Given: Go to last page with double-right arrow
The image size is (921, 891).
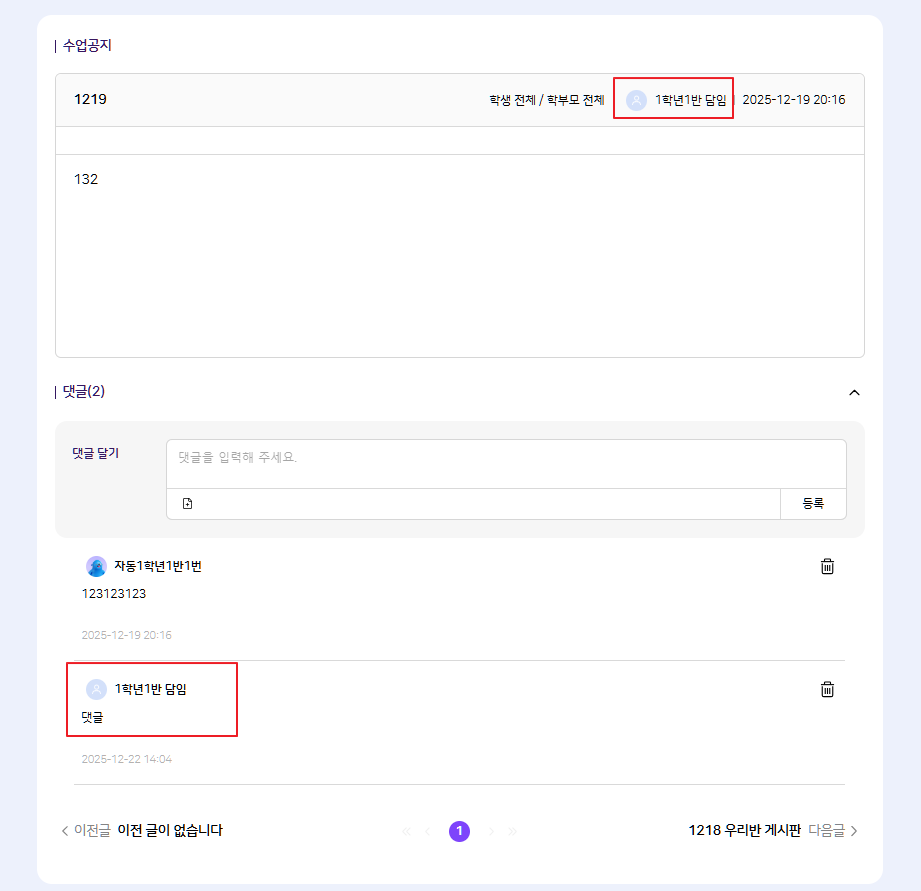Looking at the screenshot, I should [513, 831].
